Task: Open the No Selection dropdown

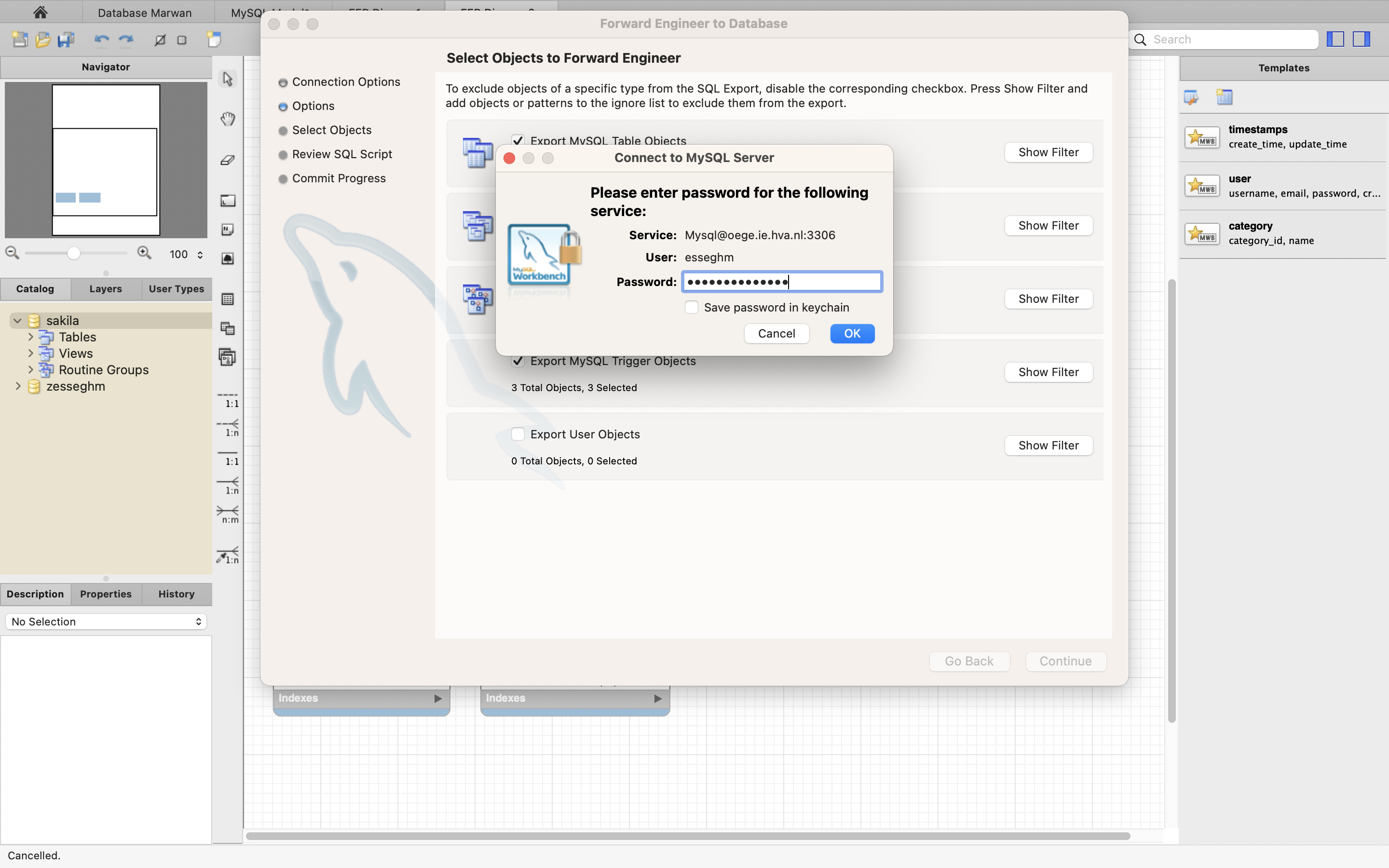Action: tap(106, 622)
